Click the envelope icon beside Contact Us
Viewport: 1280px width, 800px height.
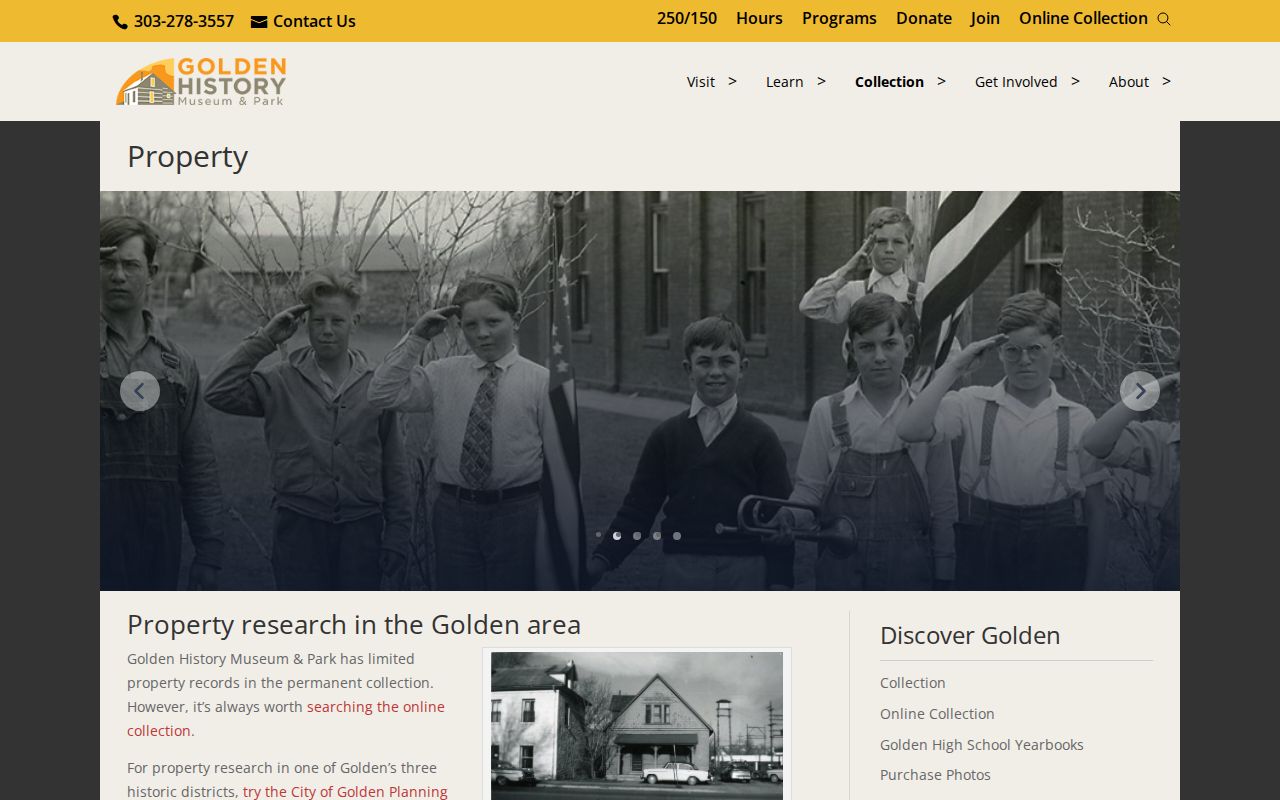pos(259,22)
